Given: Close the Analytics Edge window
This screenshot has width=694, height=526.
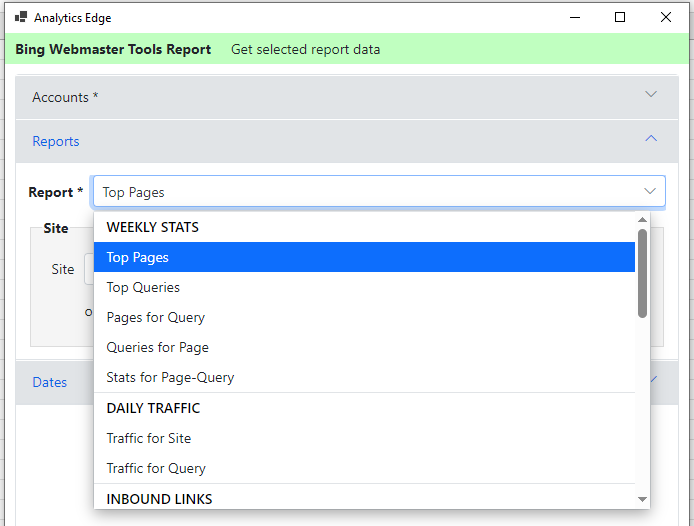Looking at the screenshot, I should (x=666, y=17).
